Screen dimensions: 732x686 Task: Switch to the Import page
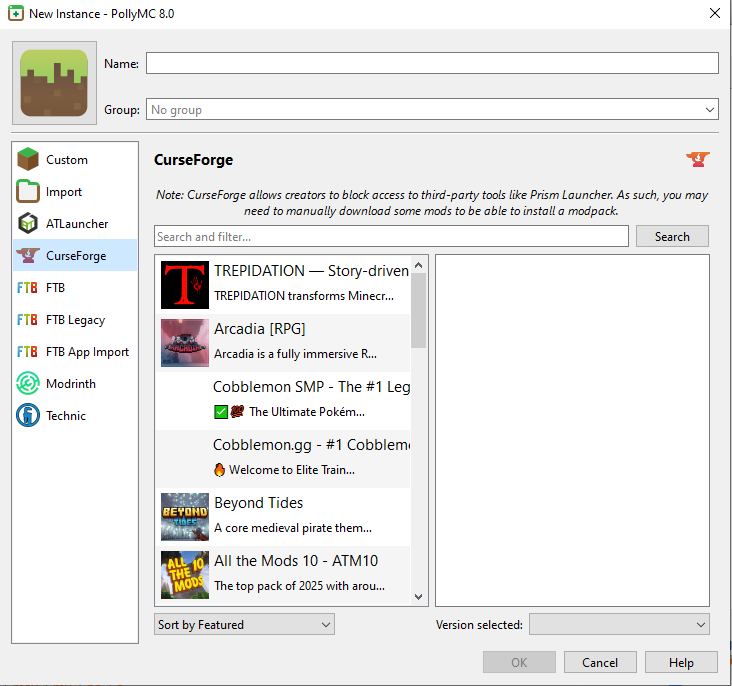point(75,191)
